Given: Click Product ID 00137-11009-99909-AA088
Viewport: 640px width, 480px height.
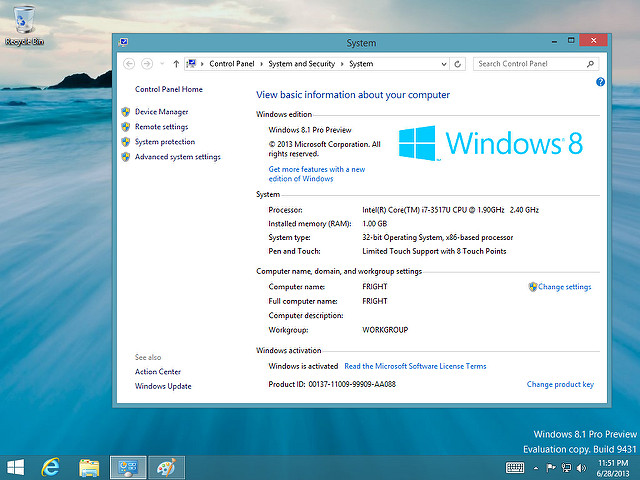Looking at the screenshot, I should 332,384.
